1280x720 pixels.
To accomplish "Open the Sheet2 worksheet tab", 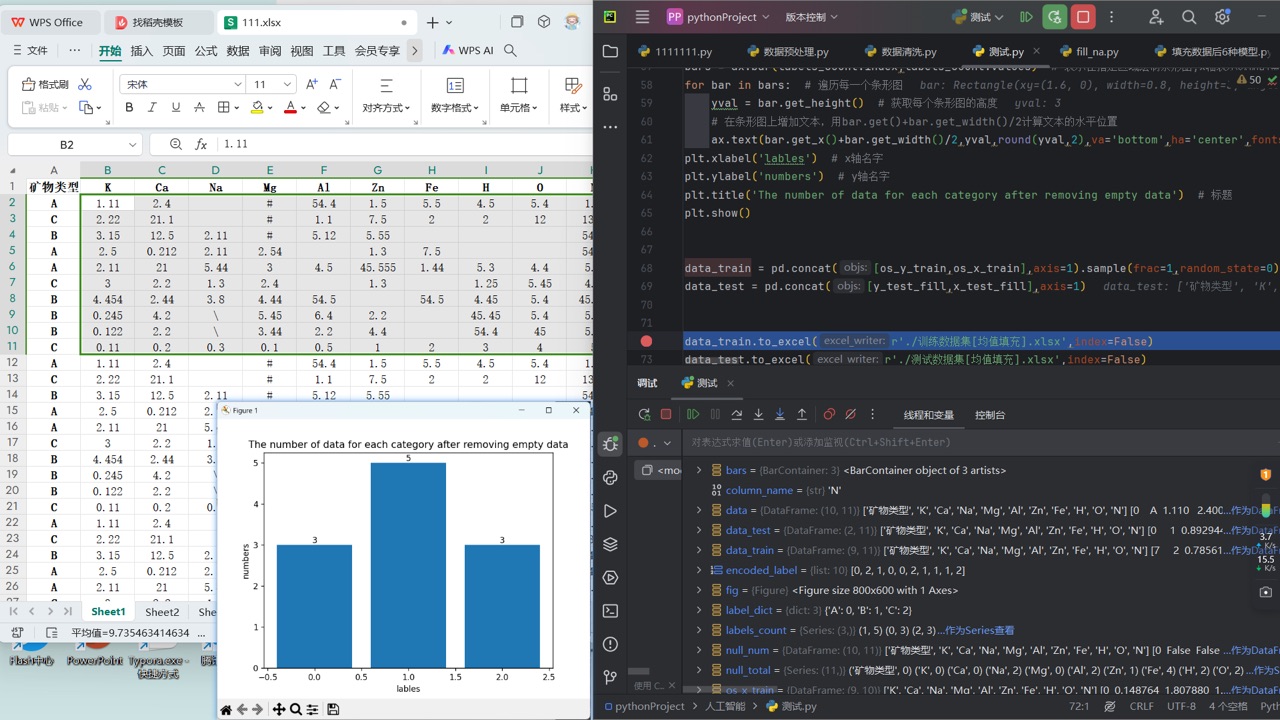I will coord(162,612).
